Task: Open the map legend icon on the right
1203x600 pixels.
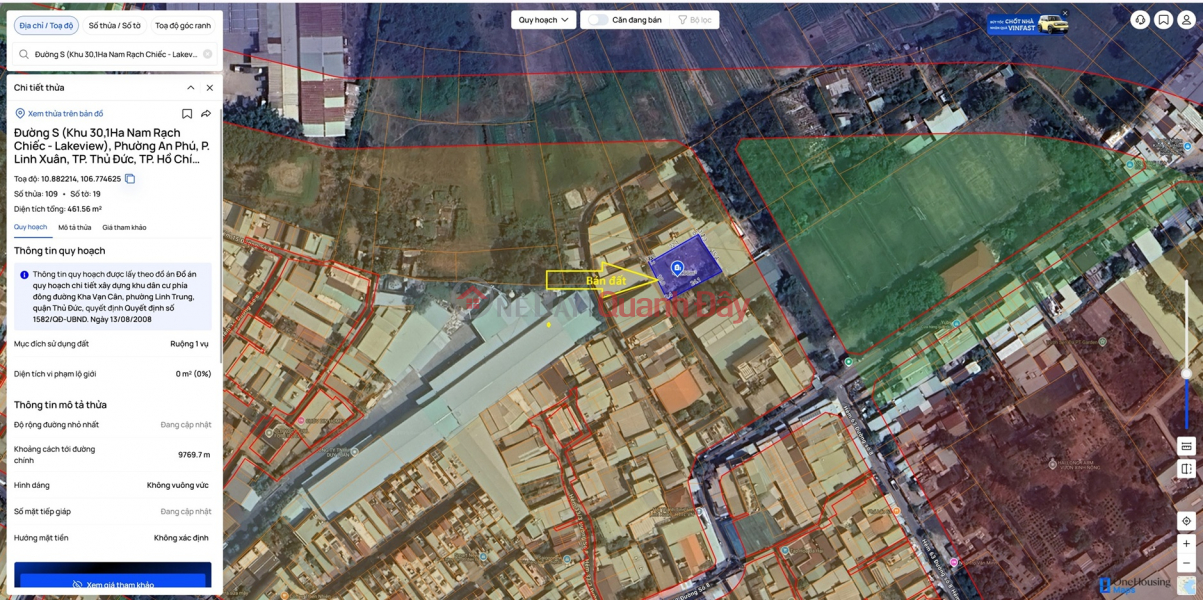Action: click(1185, 446)
